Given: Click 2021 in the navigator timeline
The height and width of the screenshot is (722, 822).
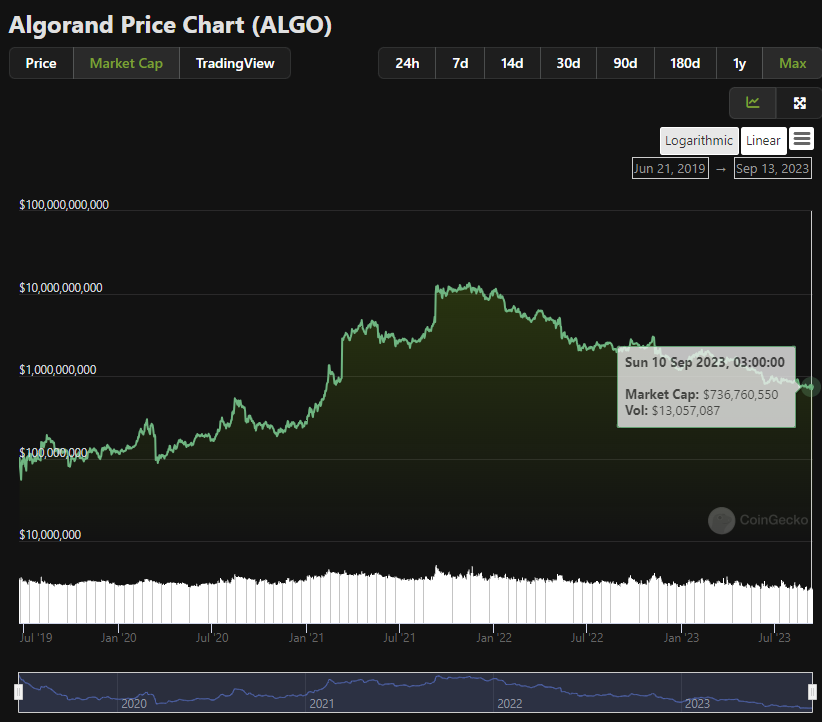Looking at the screenshot, I should coord(322,704).
